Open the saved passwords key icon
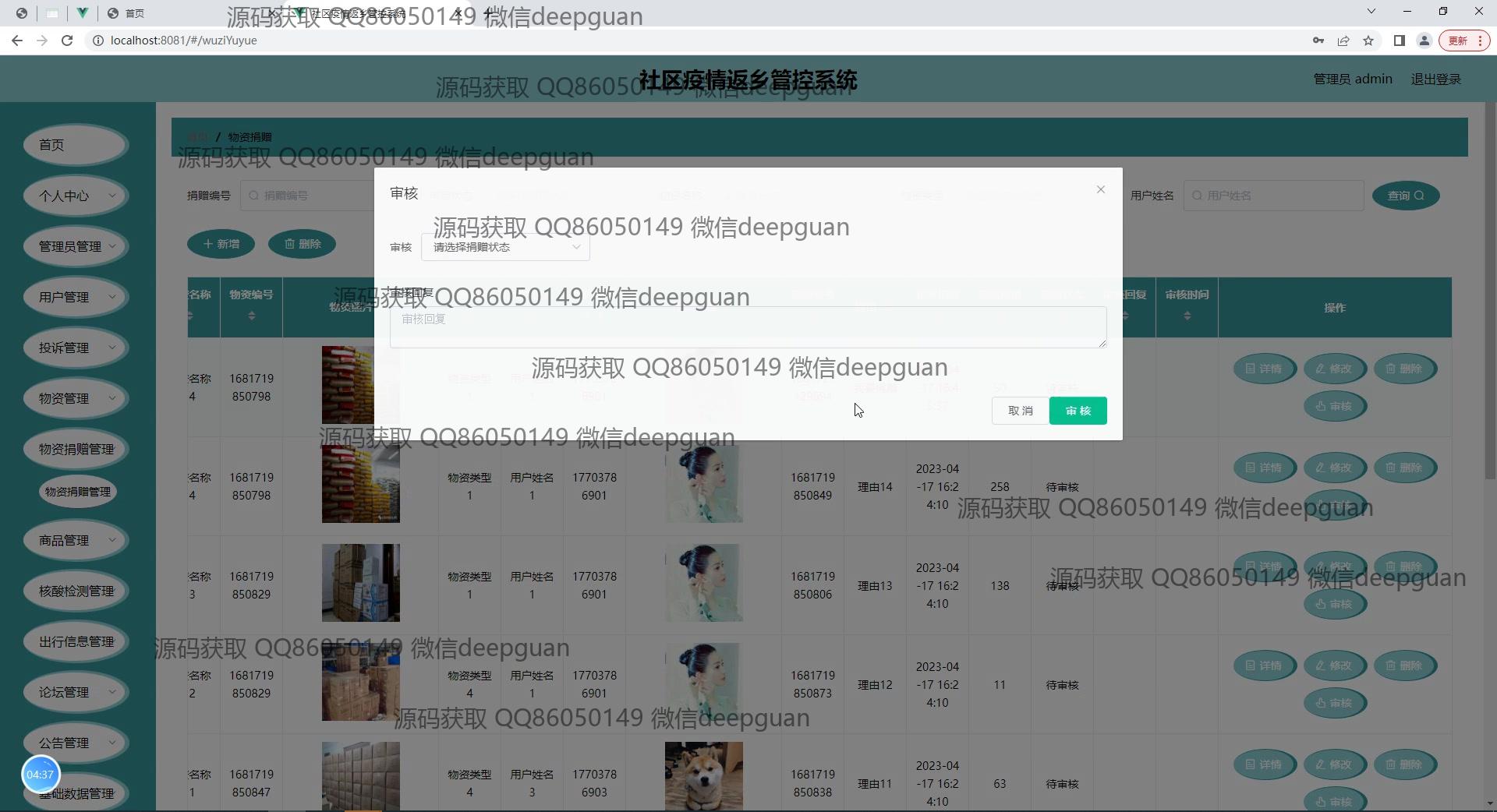The height and width of the screenshot is (812, 1497). click(x=1318, y=41)
